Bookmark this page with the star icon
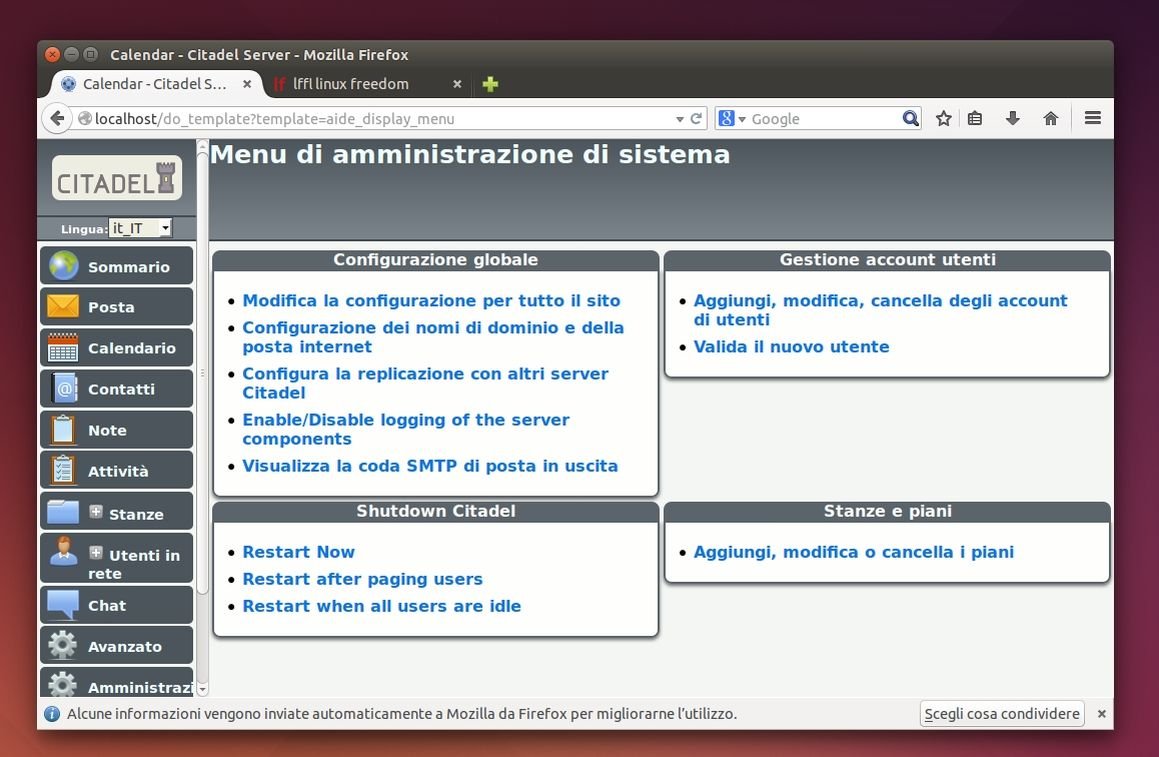 pos(943,118)
